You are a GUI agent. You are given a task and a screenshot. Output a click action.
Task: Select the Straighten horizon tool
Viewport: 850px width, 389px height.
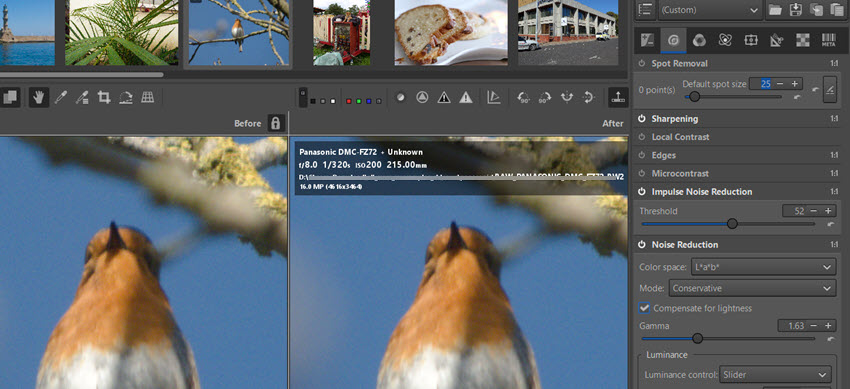[x=126, y=98]
